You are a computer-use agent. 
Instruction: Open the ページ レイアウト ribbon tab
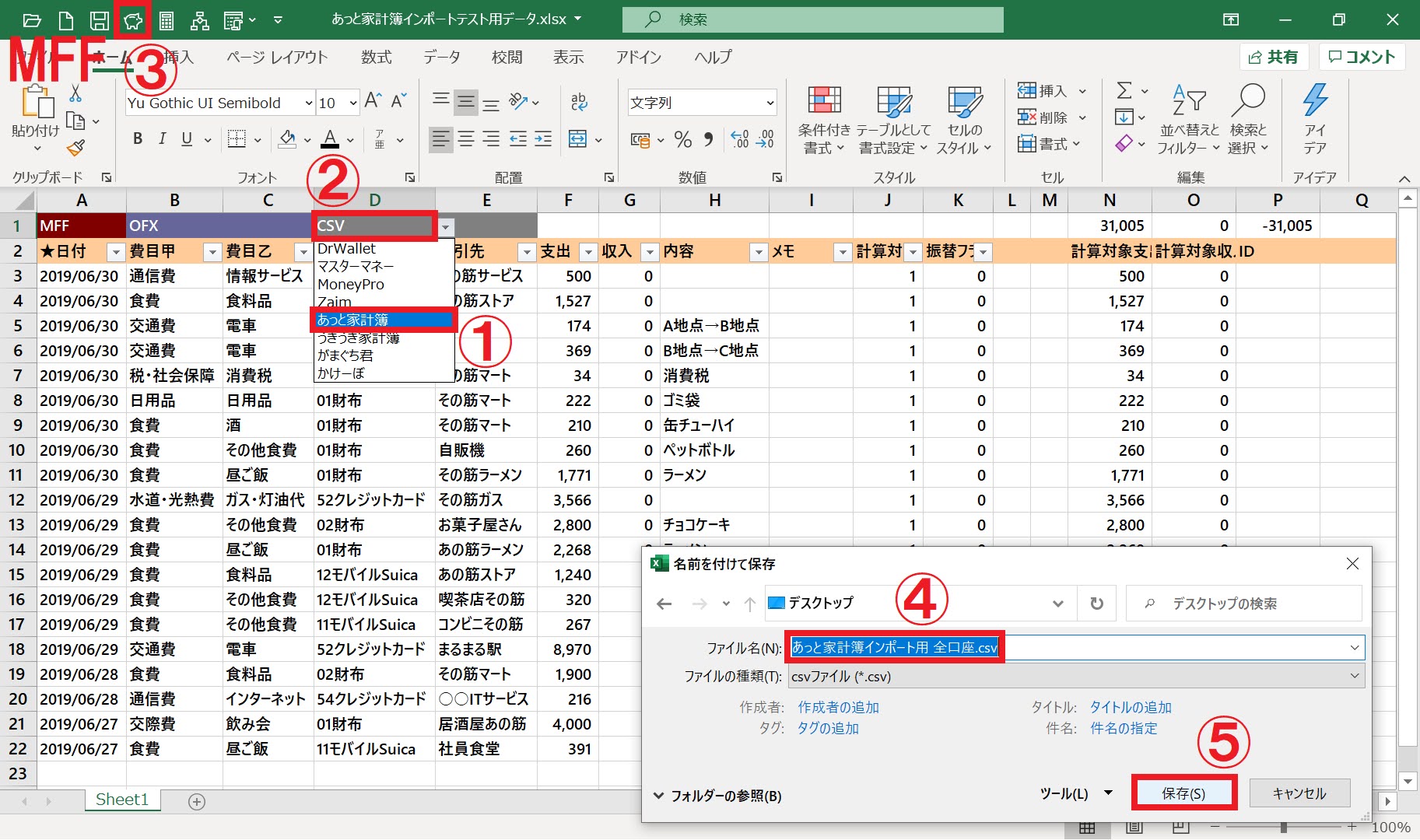tap(277, 57)
